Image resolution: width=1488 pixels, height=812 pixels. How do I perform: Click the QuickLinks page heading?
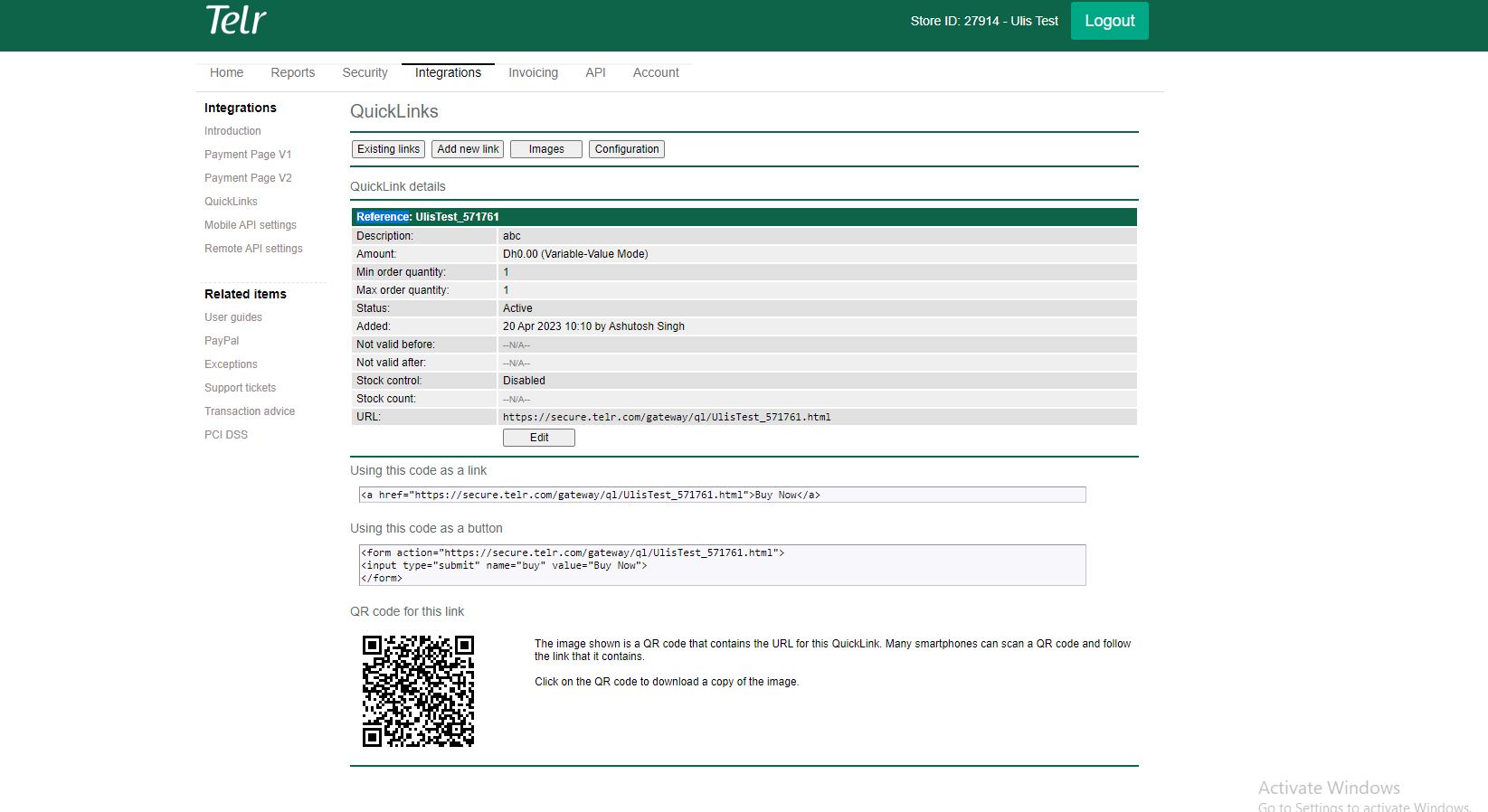[x=394, y=111]
